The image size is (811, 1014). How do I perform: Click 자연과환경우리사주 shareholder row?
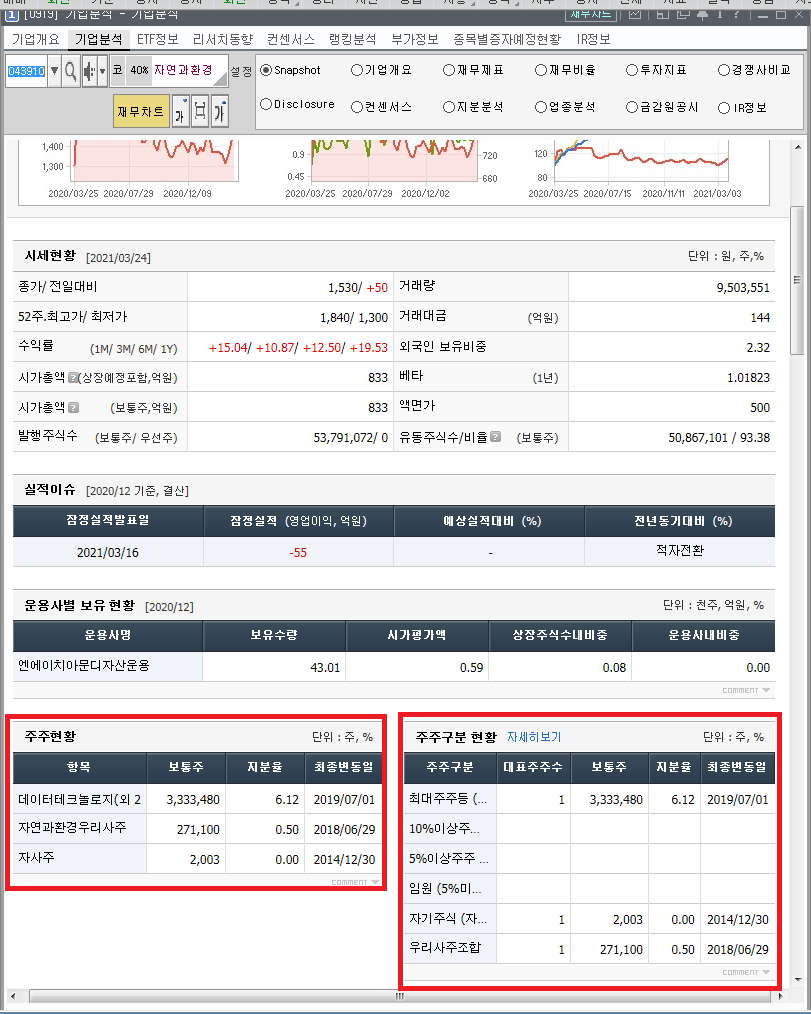coord(197,828)
